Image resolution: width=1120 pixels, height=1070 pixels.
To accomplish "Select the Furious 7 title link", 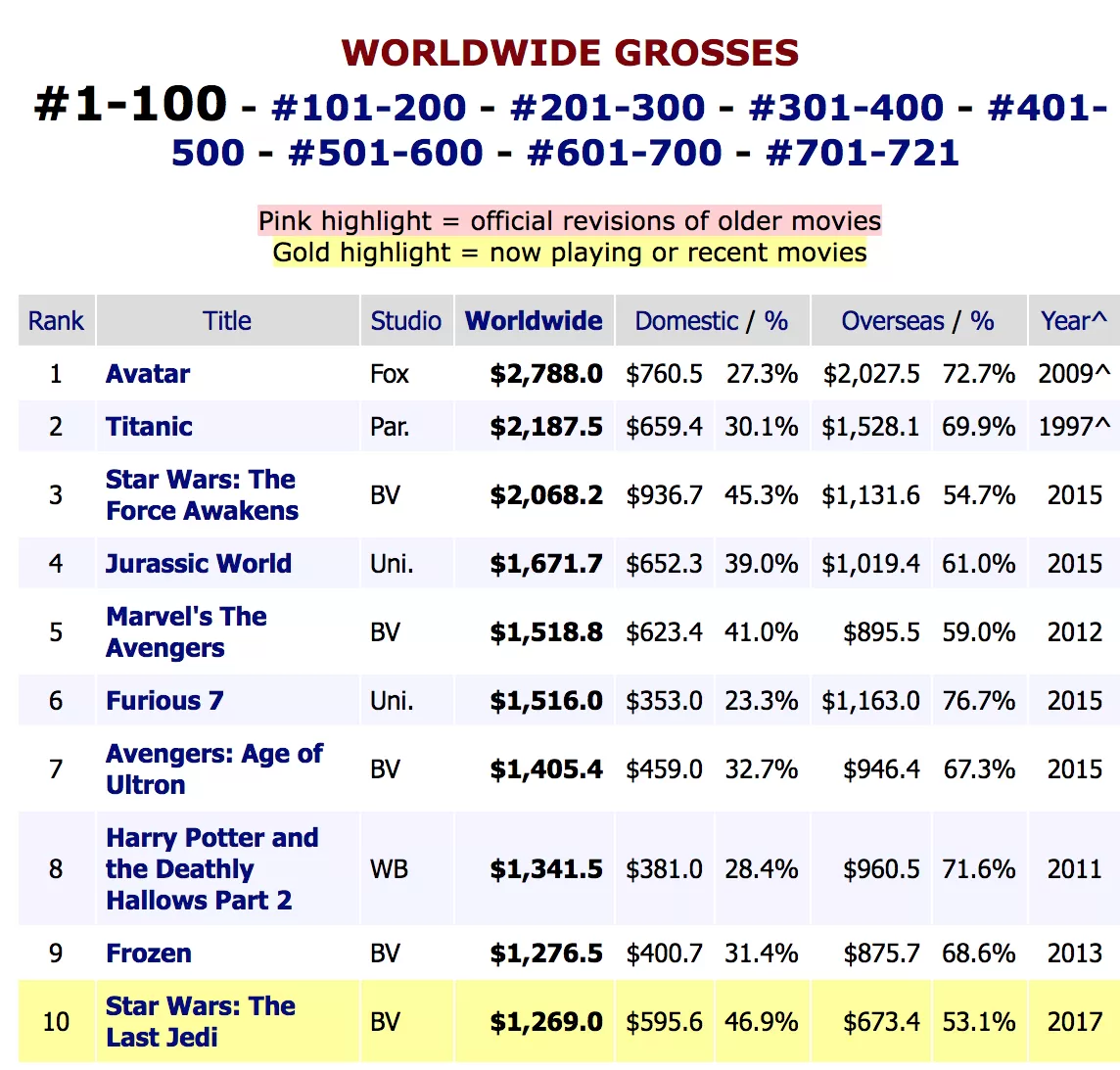I will click(164, 701).
